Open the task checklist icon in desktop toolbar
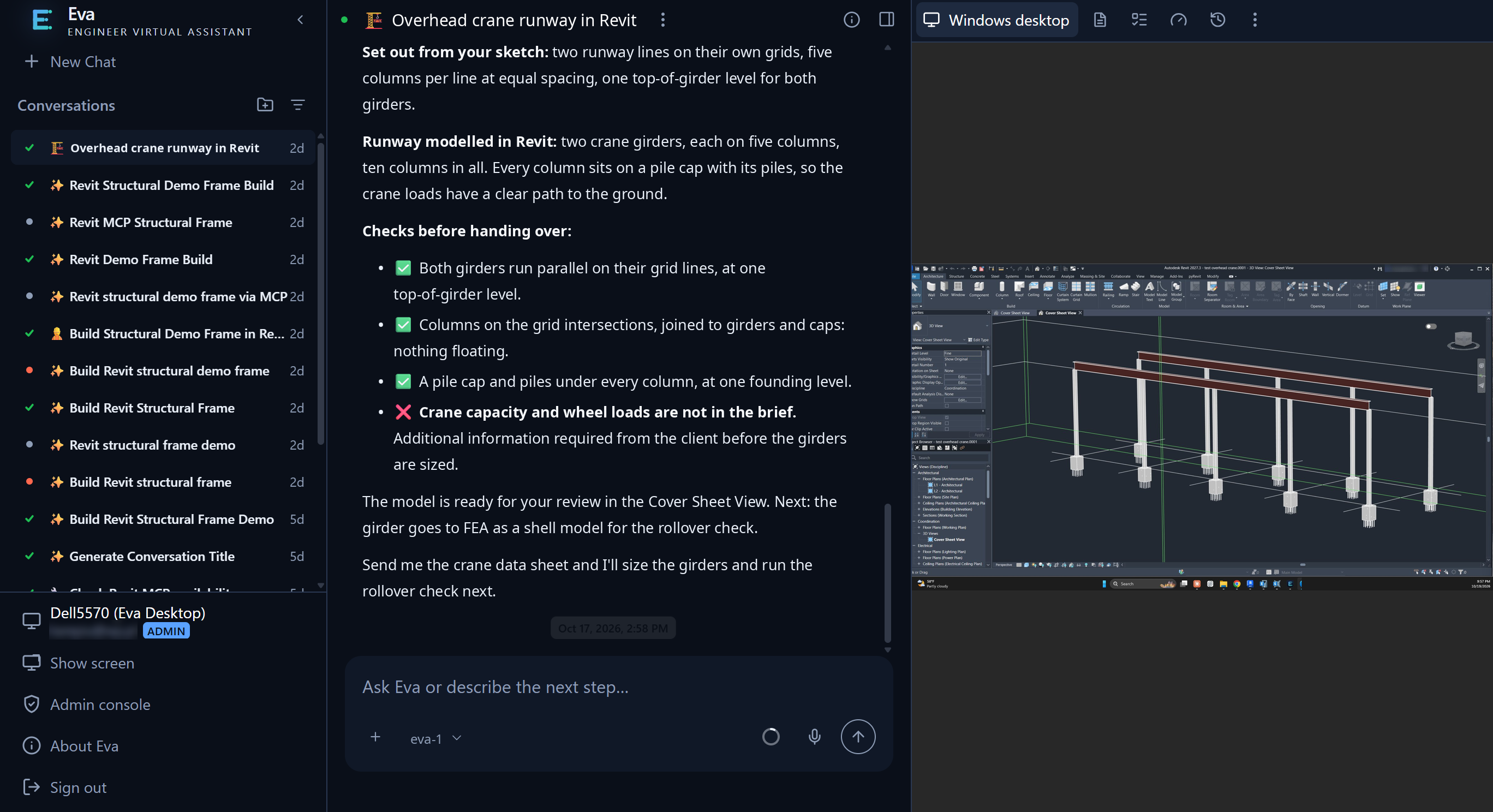 [x=1139, y=20]
